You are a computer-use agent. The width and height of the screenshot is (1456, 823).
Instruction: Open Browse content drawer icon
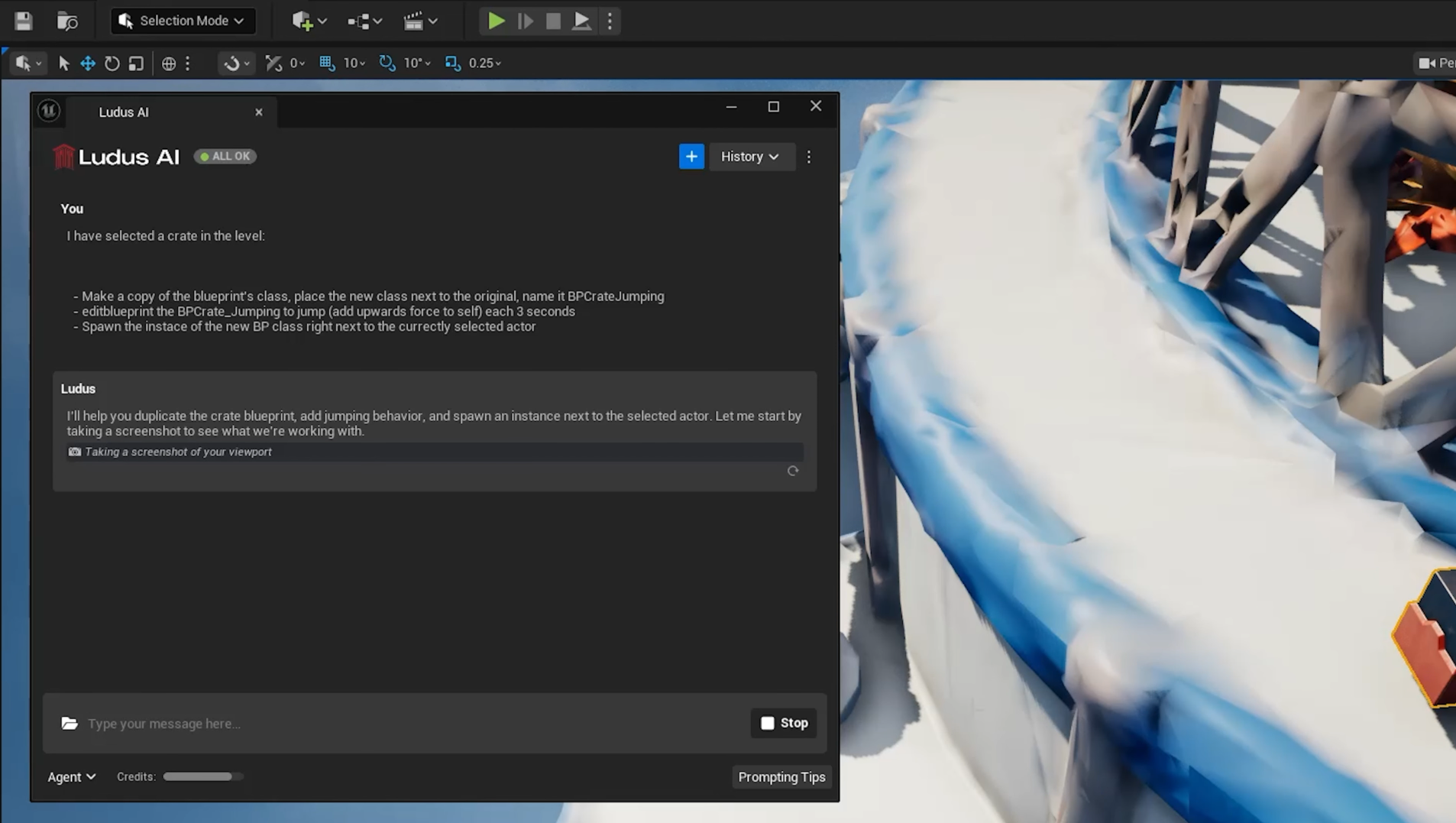click(67, 21)
